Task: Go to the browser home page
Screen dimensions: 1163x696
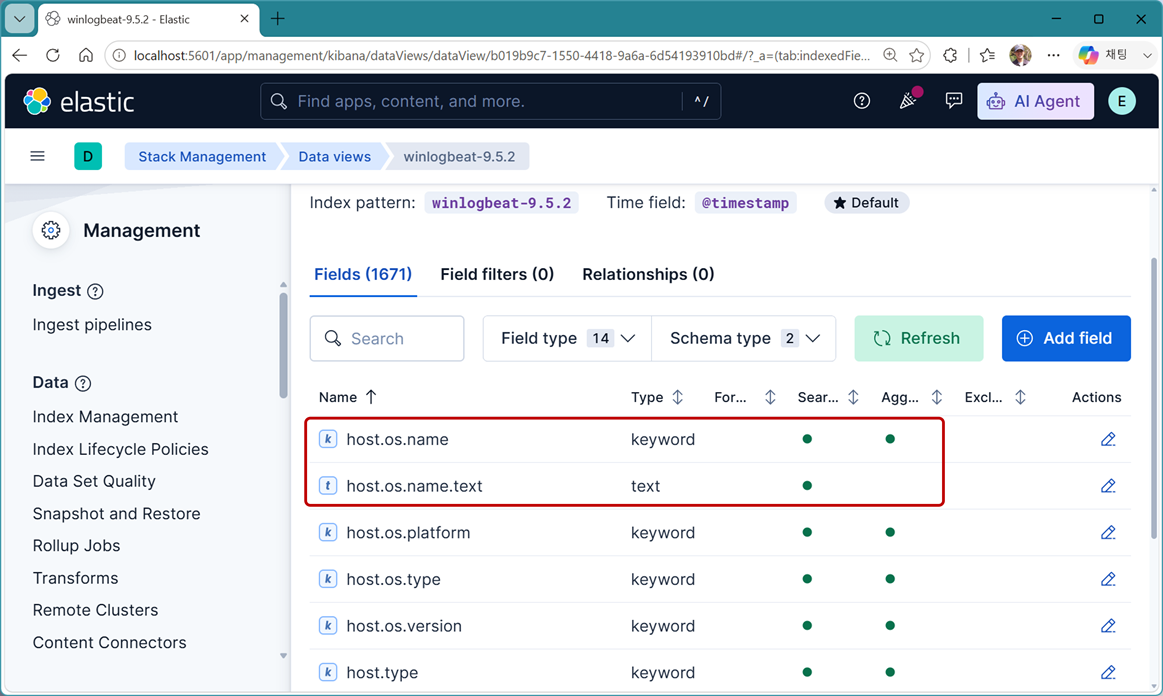Action: coord(86,55)
